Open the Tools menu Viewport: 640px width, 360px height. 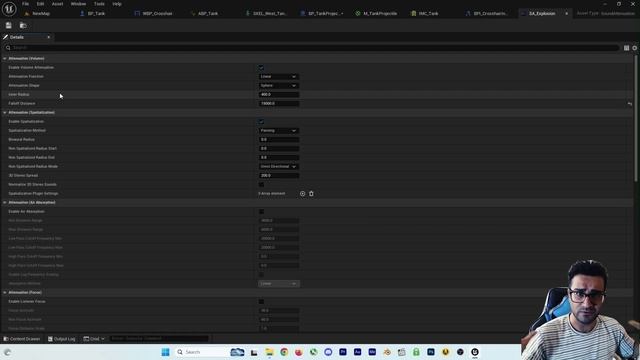coord(99,4)
